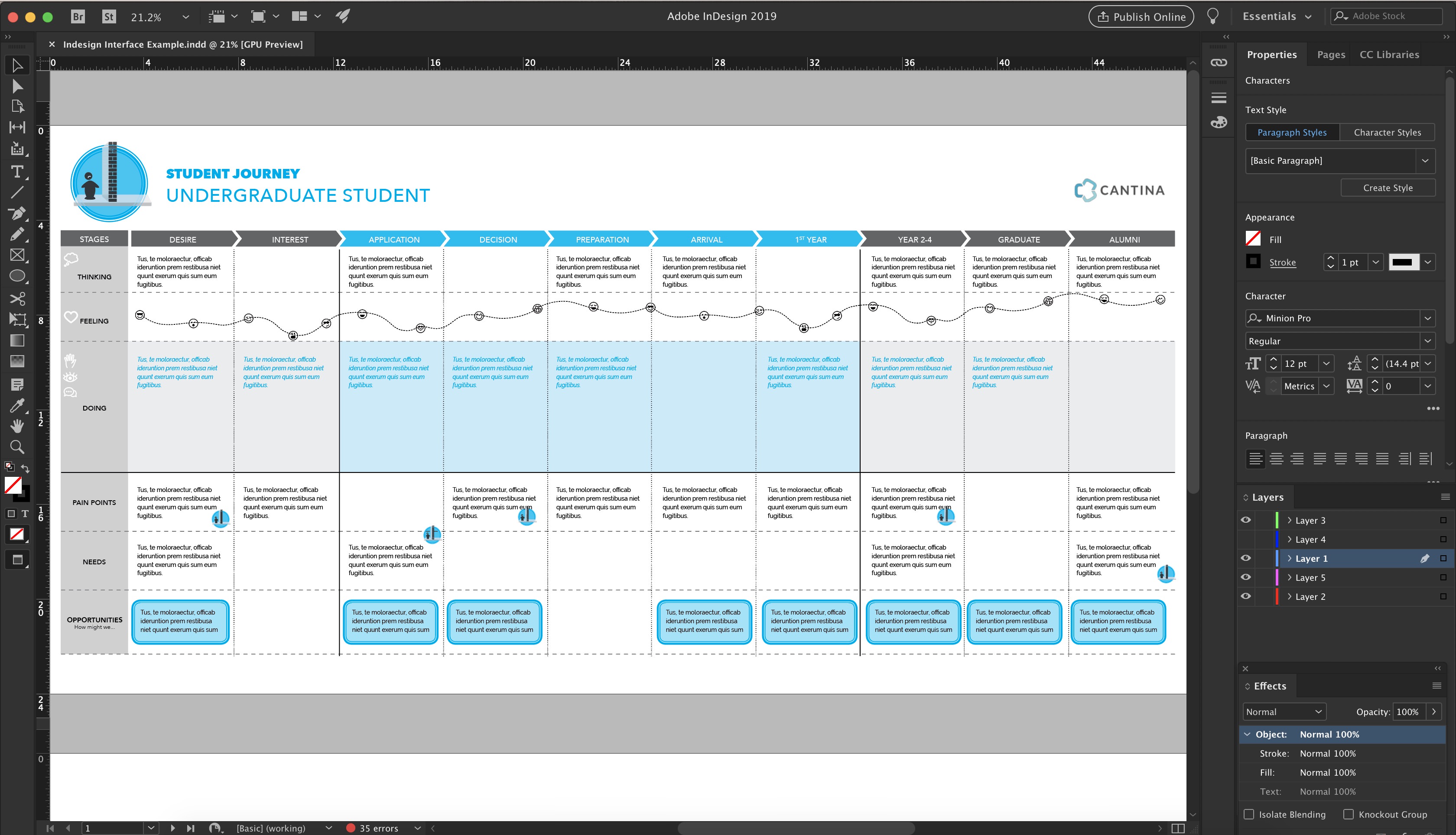The image size is (1456, 835).
Task: Enable the Isolate Blending checkbox
Action: (1249, 814)
